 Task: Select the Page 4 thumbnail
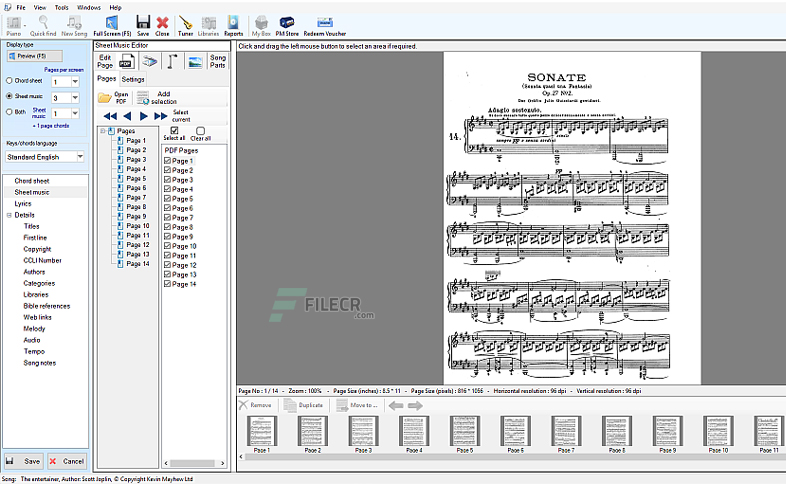click(414, 434)
